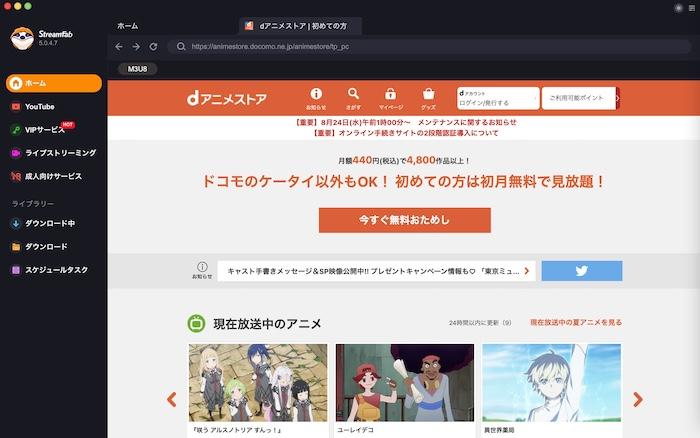
Task: Reload the page with refresh icon
Action: click(153, 46)
